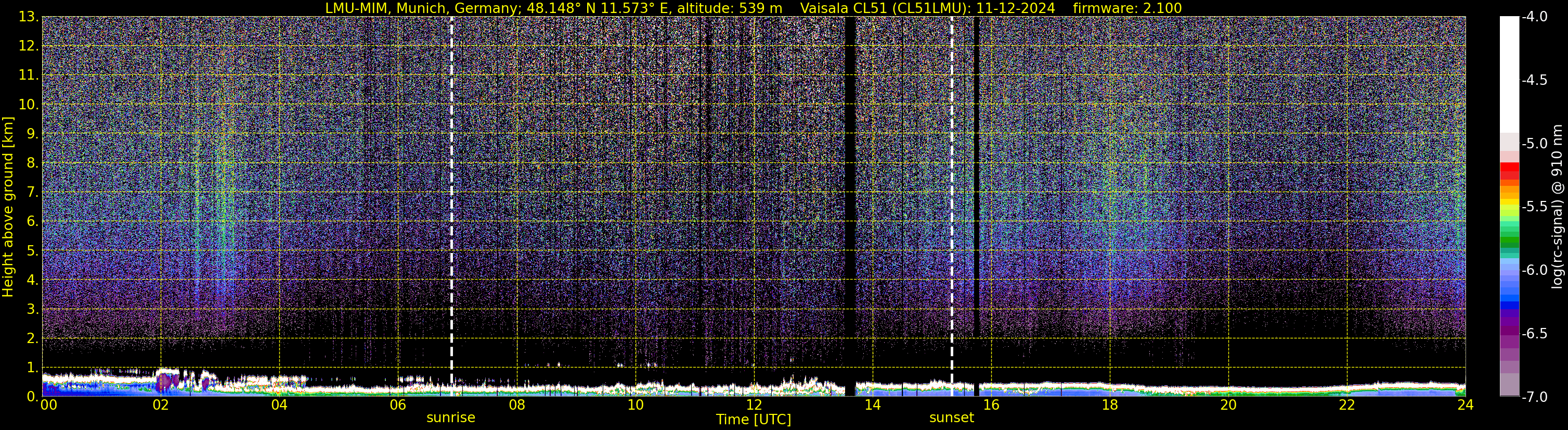Screen dimensions: 1568x430
Task: Click height axis tick "3."
Action: pos(33,309)
